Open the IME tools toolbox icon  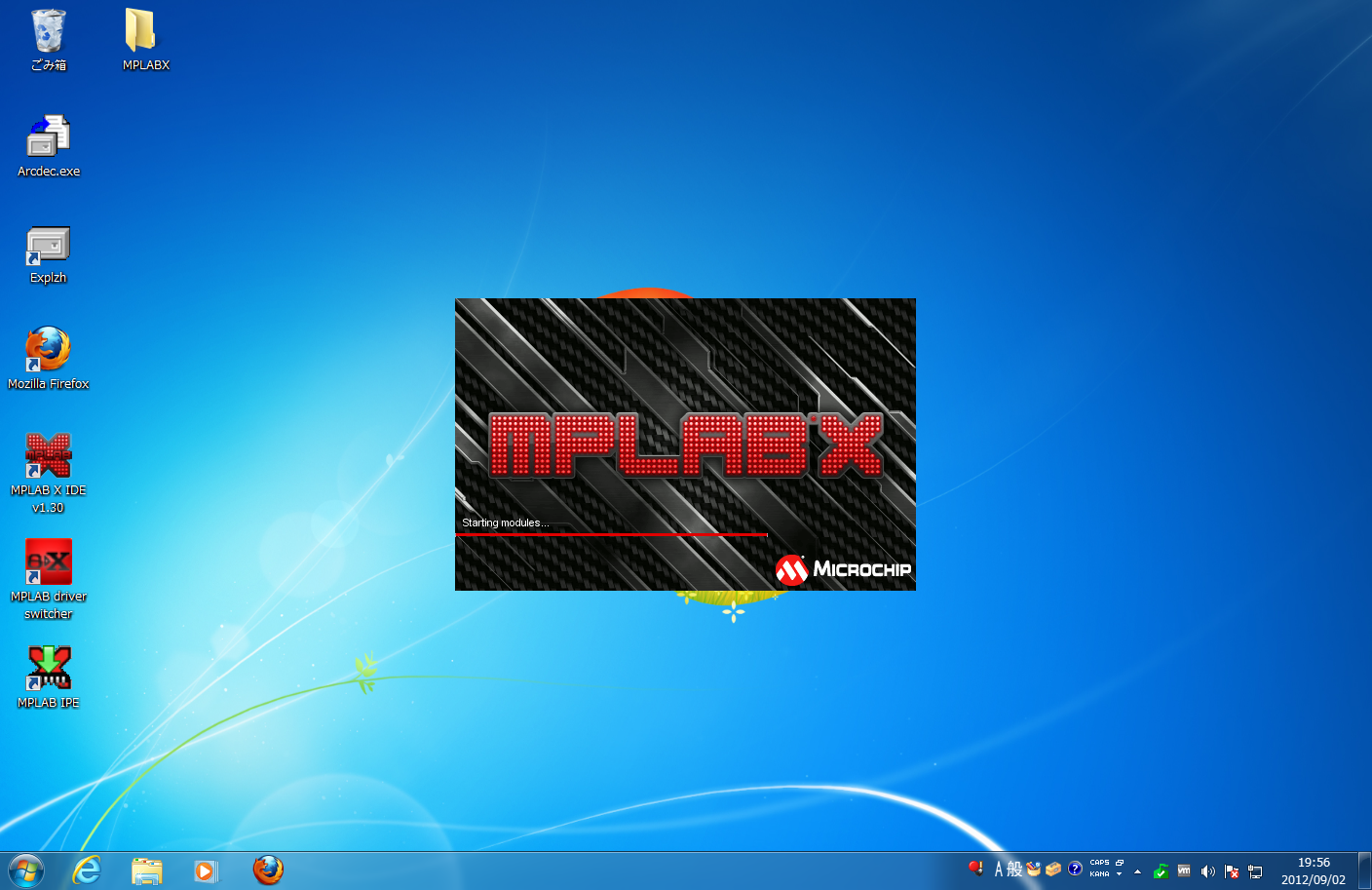pyautogui.click(x=1053, y=869)
